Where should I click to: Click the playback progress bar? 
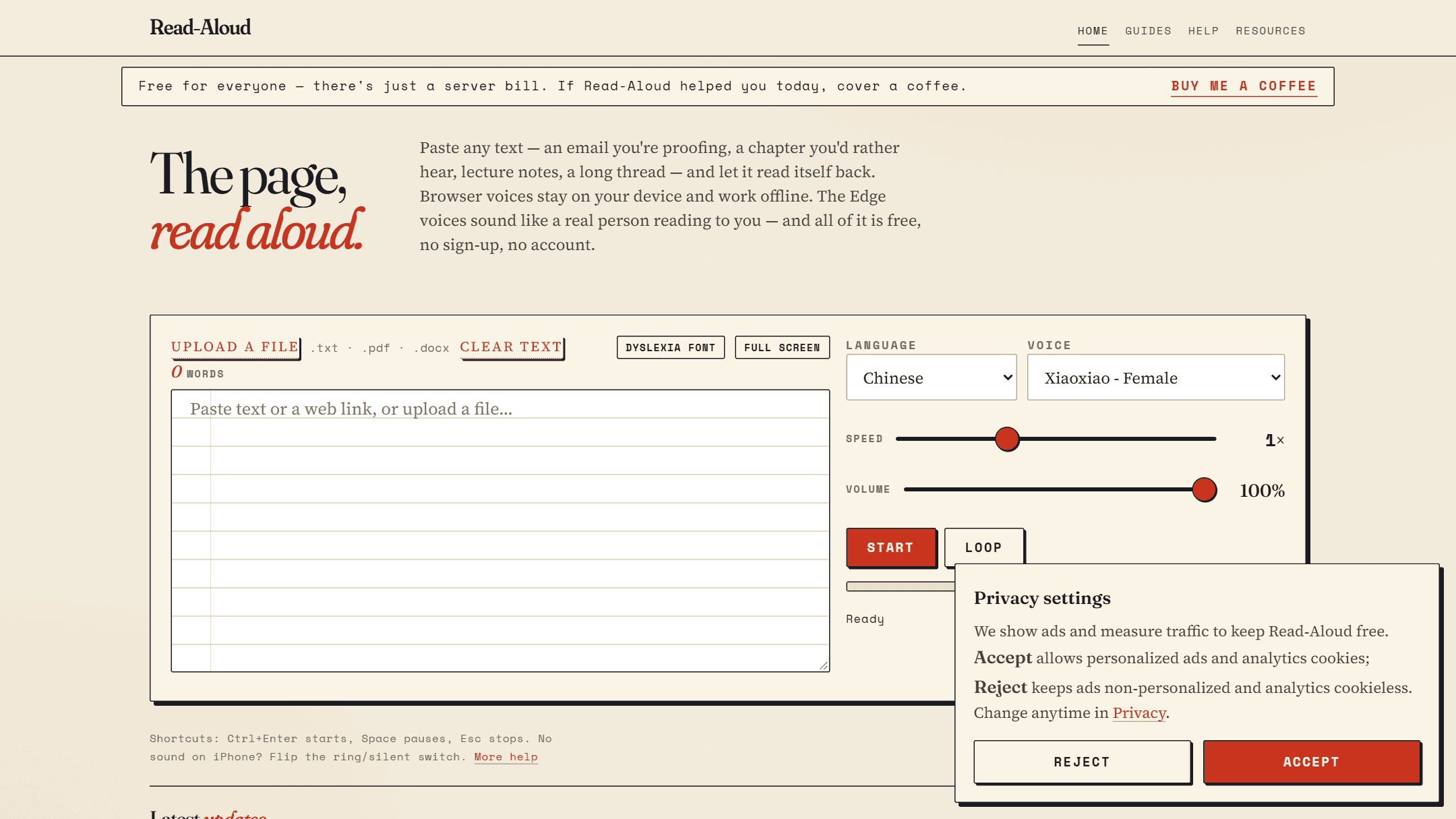coord(901,586)
